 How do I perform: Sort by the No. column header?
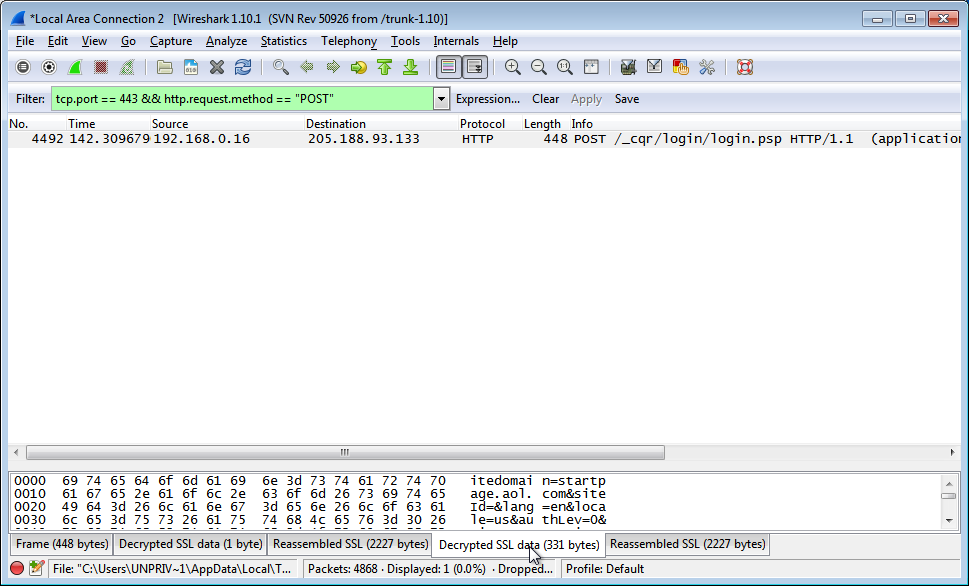click(x=37, y=124)
